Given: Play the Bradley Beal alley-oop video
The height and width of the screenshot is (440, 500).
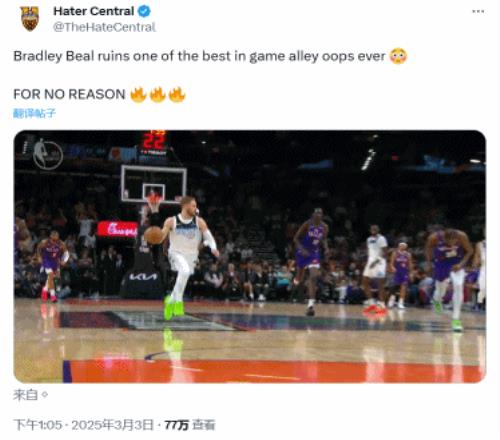Looking at the screenshot, I should (x=250, y=256).
